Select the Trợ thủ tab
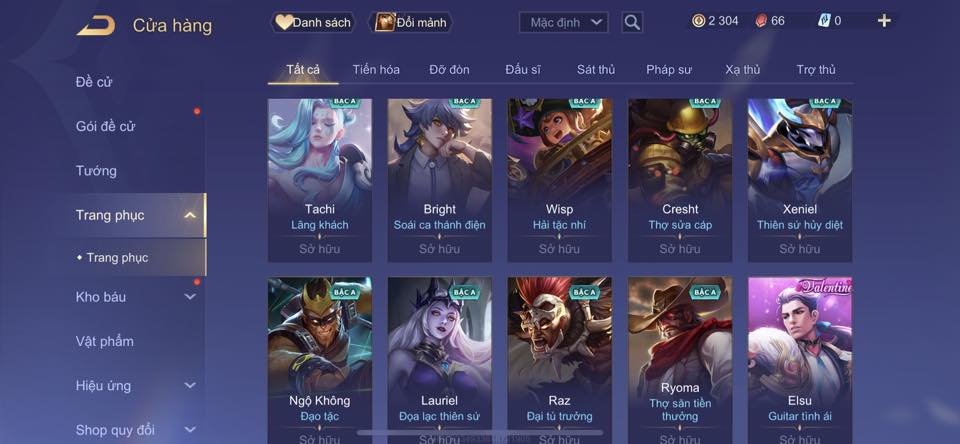Screen dimensions: 960x444 click(x=816, y=70)
